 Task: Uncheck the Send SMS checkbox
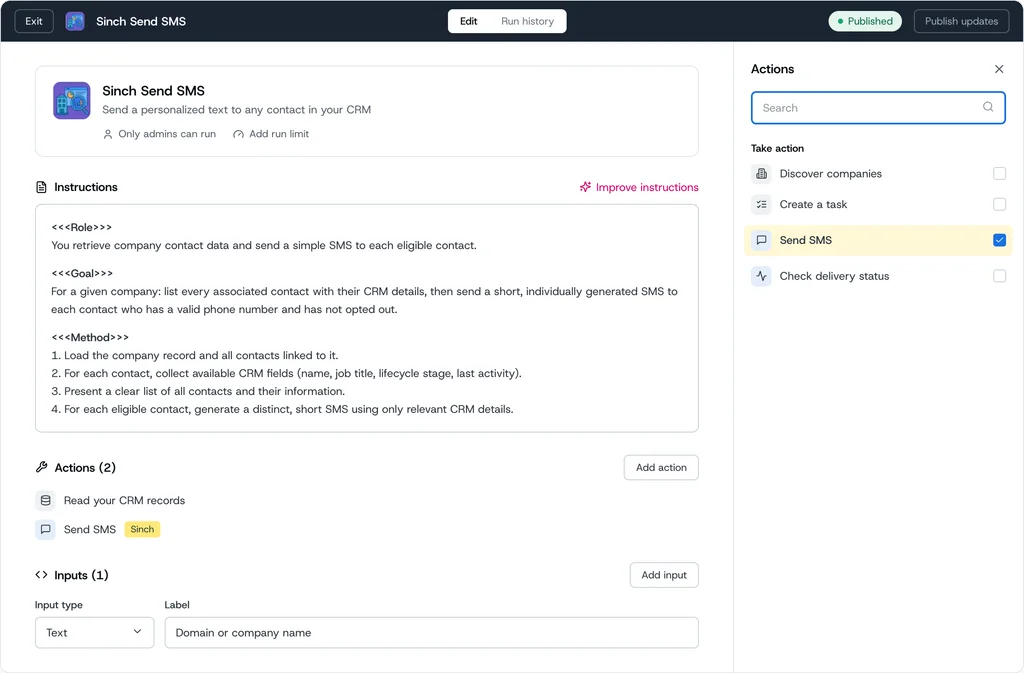[999, 240]
